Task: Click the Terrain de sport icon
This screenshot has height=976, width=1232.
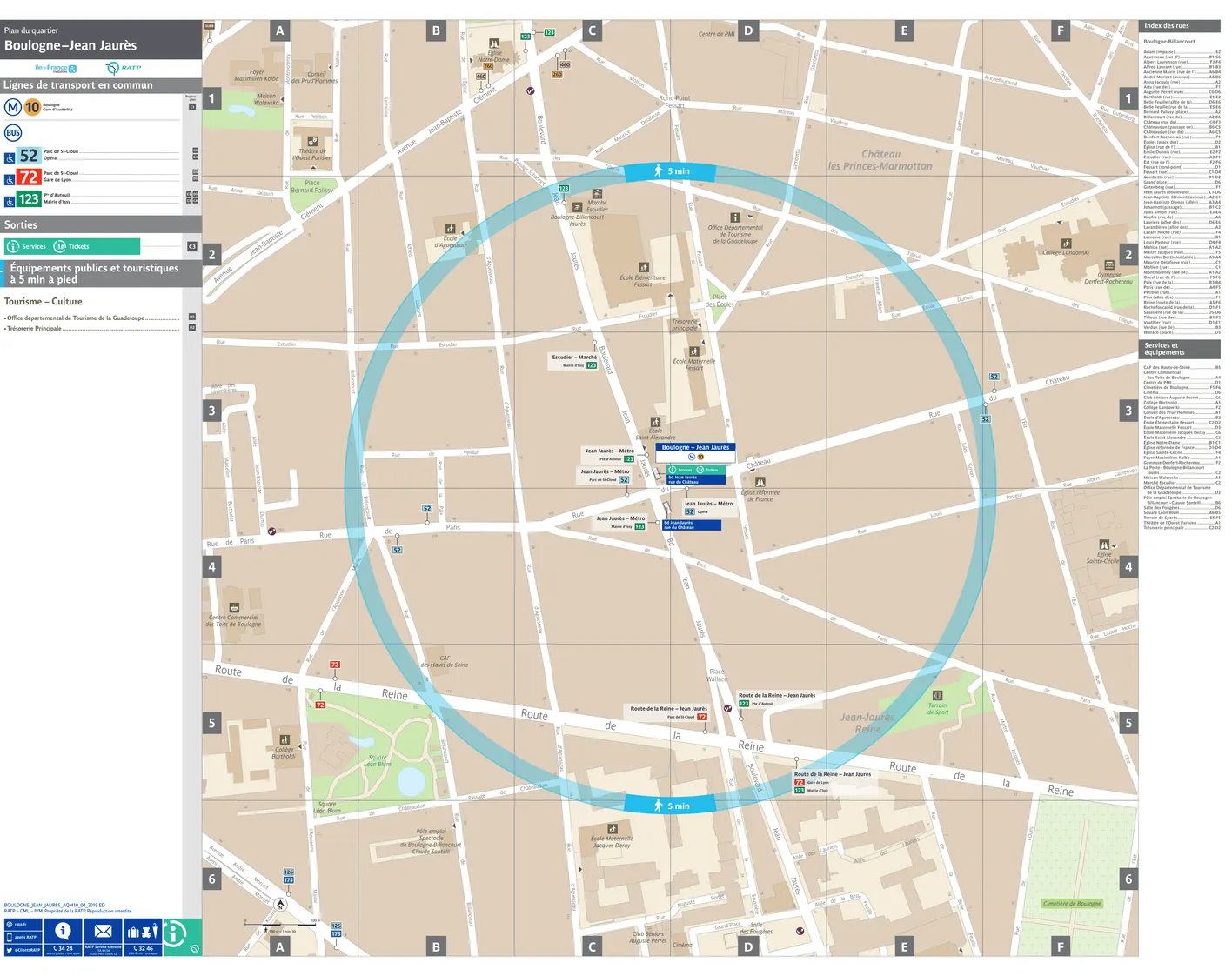Action: 937,695
